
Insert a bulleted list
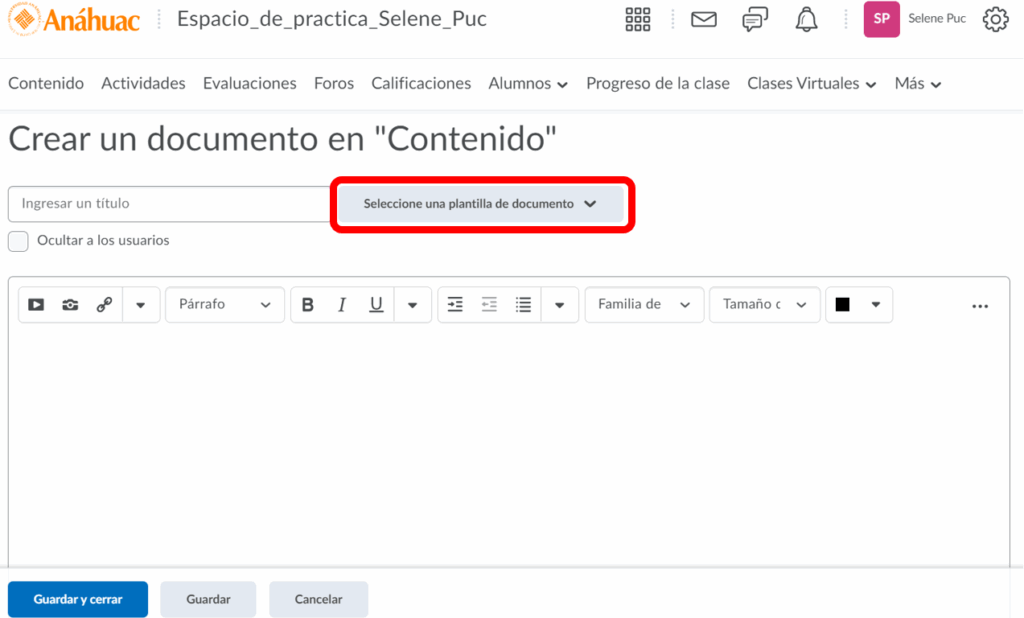click(x=523, y=305)
